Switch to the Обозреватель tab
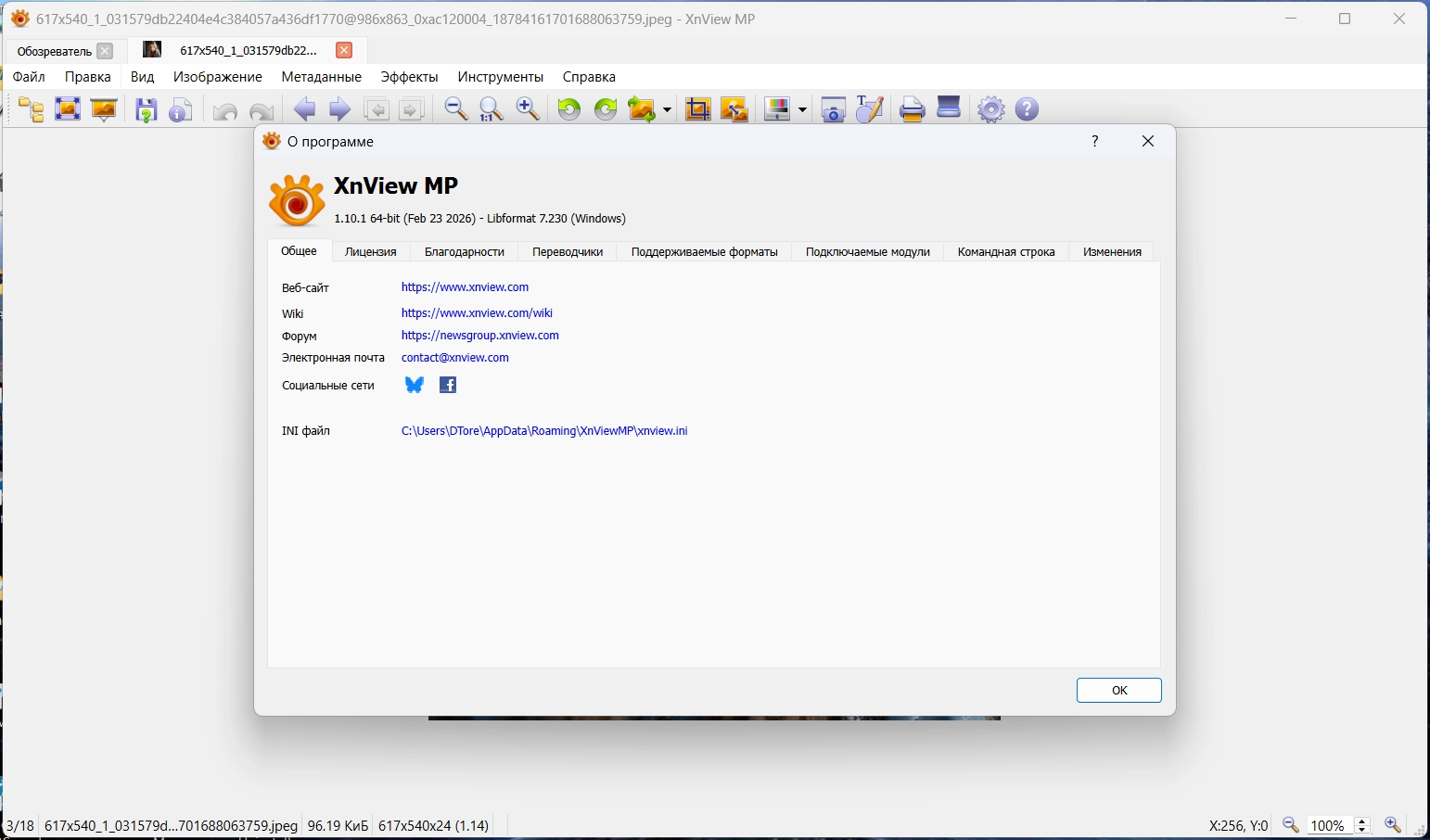Screen dimensions: 1430x840 (x=55, y=51)
